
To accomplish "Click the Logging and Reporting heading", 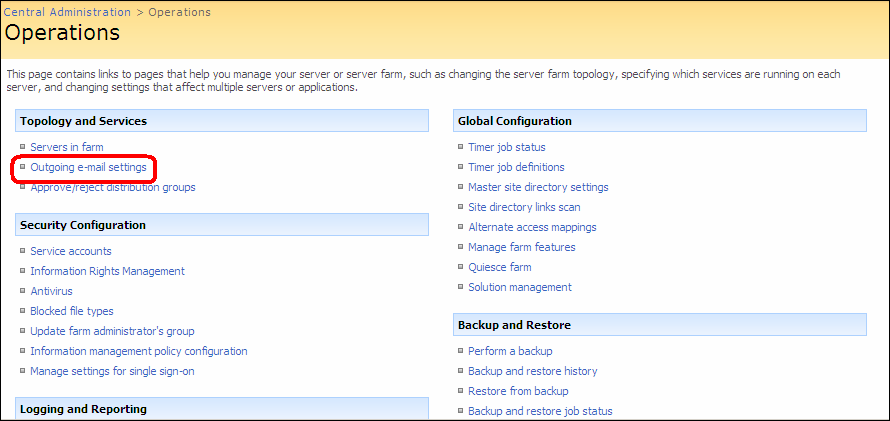I will [x=83, y=409].
